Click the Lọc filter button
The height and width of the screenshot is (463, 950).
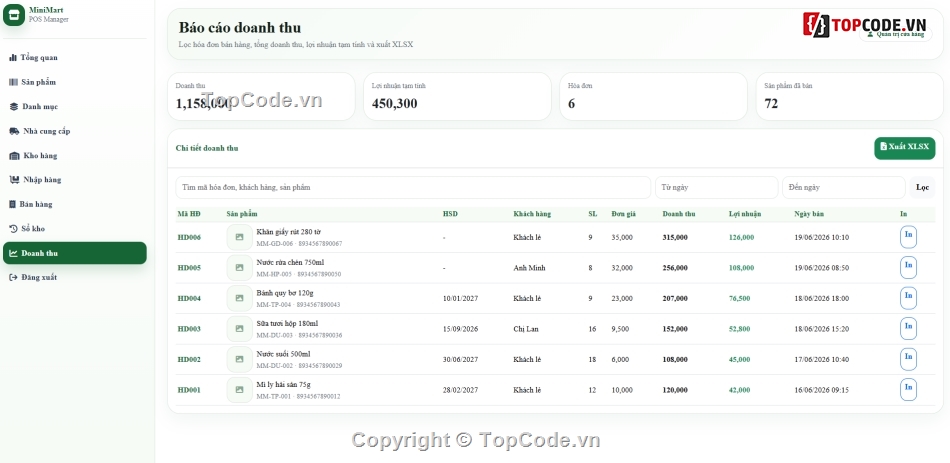pyautogui.click(x=922, y=187)
